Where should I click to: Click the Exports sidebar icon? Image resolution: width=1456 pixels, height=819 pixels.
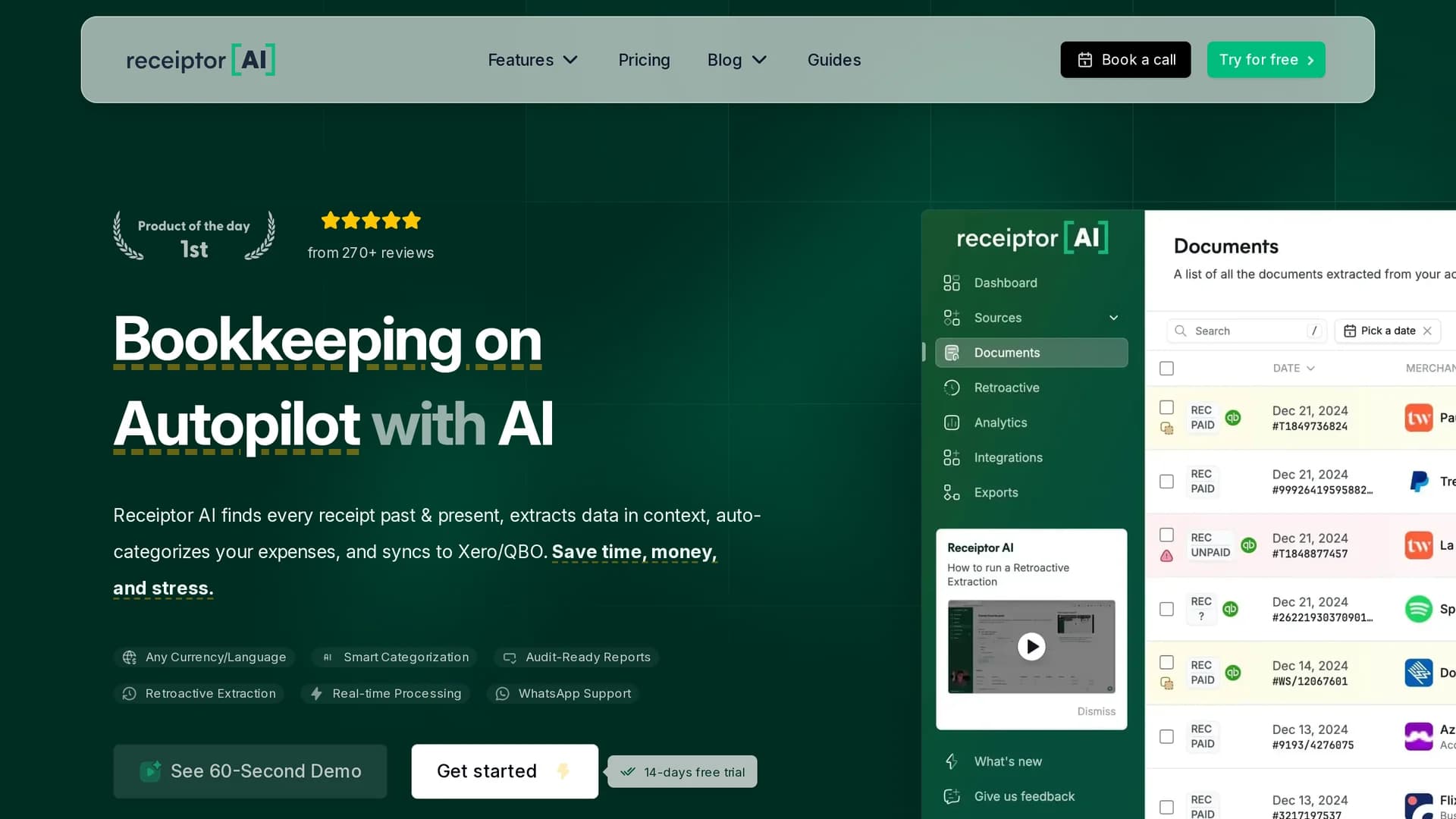coord(952,492)
